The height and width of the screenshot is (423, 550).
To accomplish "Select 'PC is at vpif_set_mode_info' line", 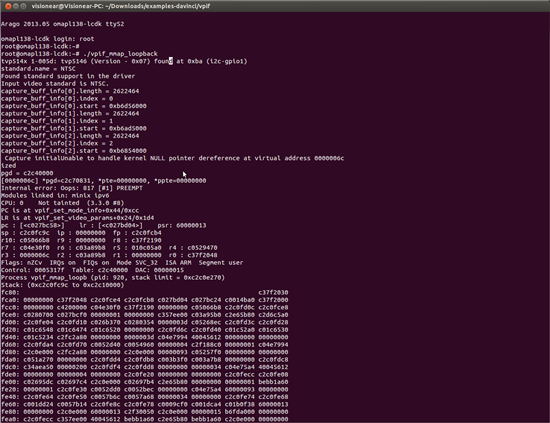I will 70,210.
